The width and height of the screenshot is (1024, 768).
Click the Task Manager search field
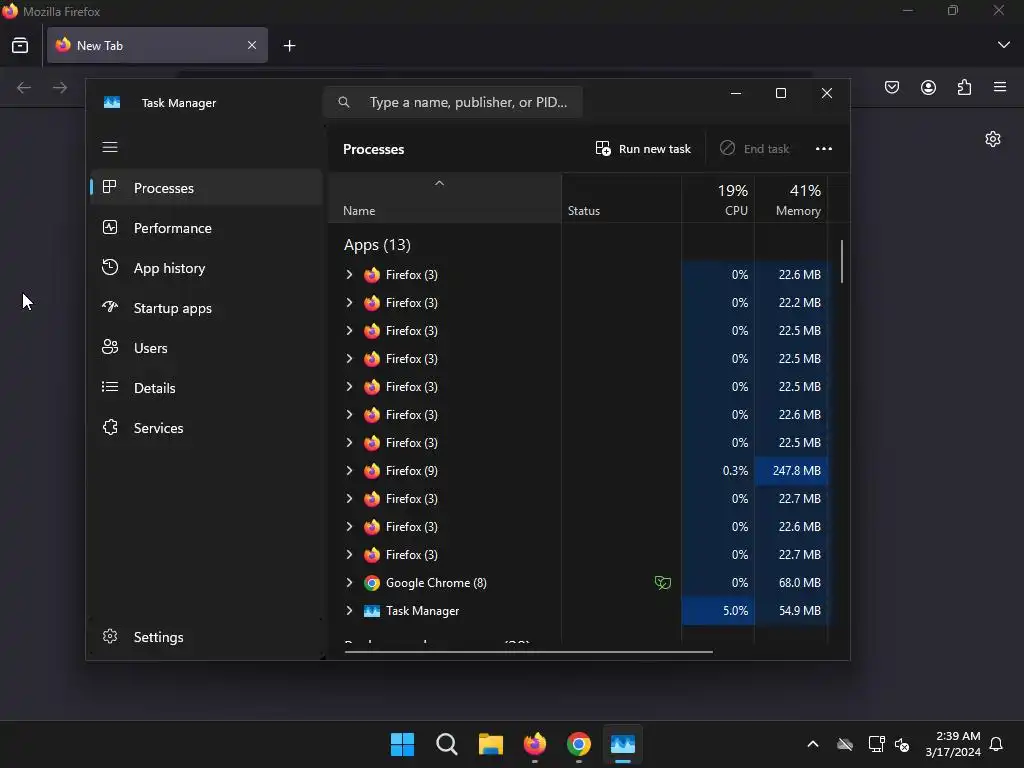click(453, 102)
